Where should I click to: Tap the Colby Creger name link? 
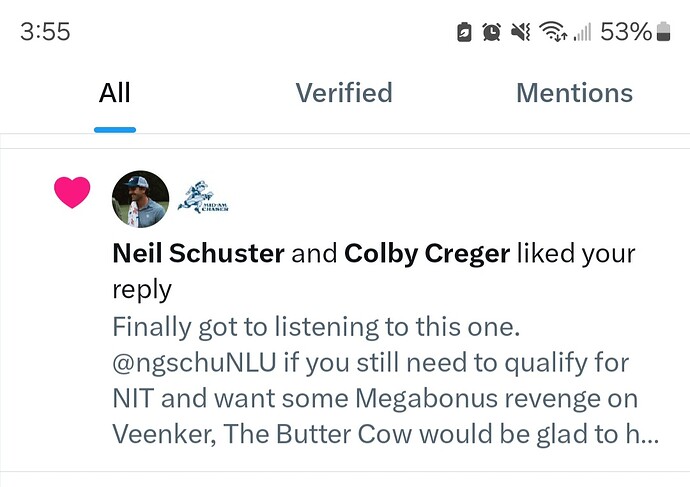pyautogui.click(x=427, y=254)
